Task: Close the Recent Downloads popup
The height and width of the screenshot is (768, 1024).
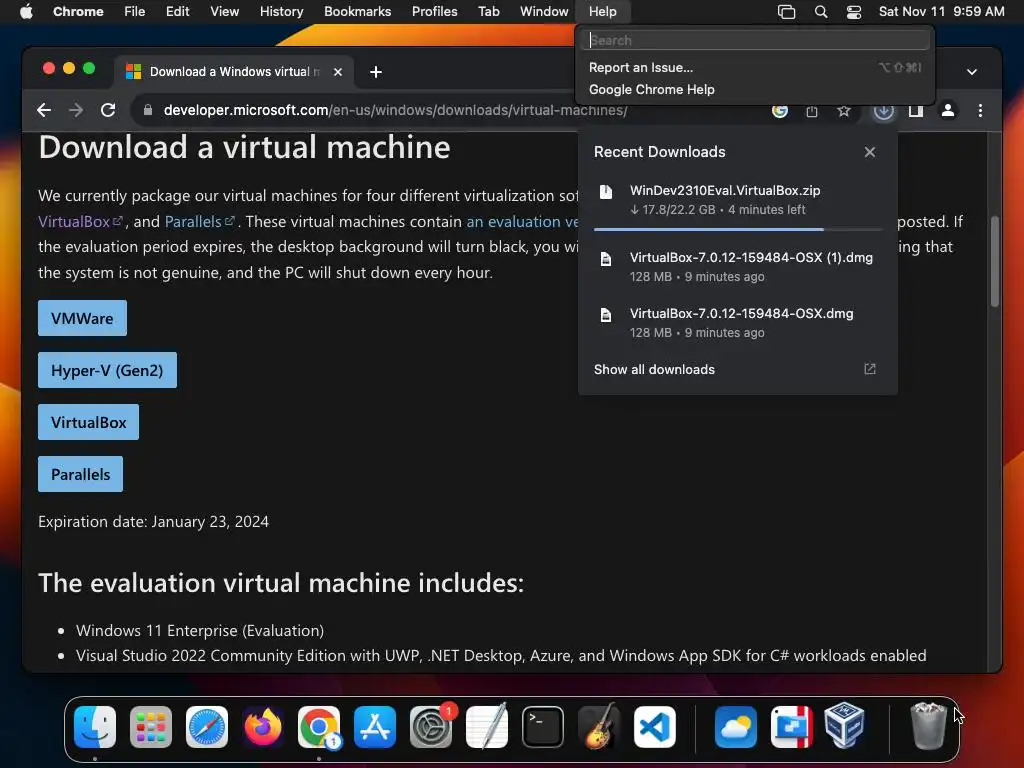Action: [869, 152]
